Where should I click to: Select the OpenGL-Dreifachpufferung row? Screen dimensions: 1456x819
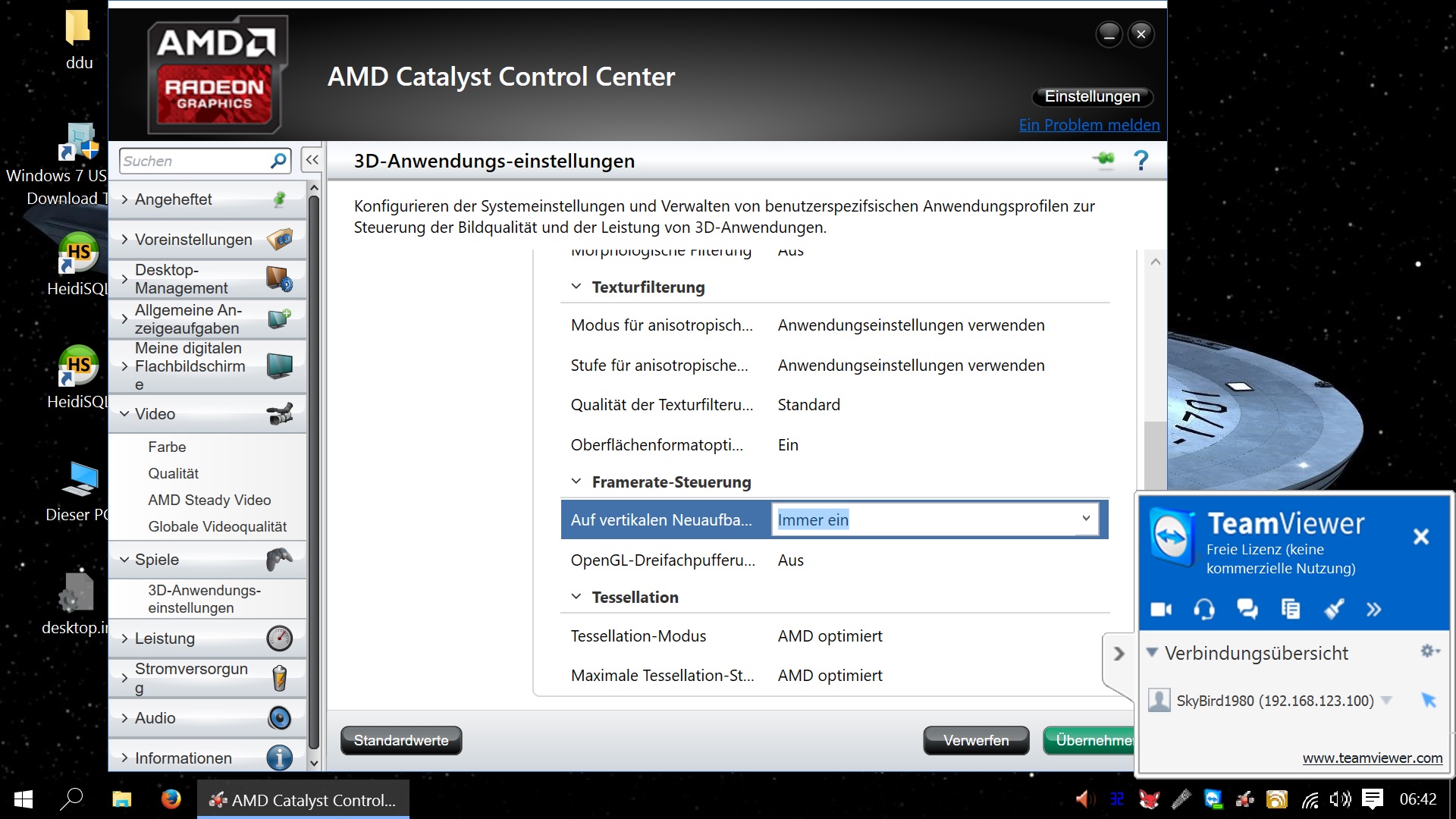pos(834,560)
